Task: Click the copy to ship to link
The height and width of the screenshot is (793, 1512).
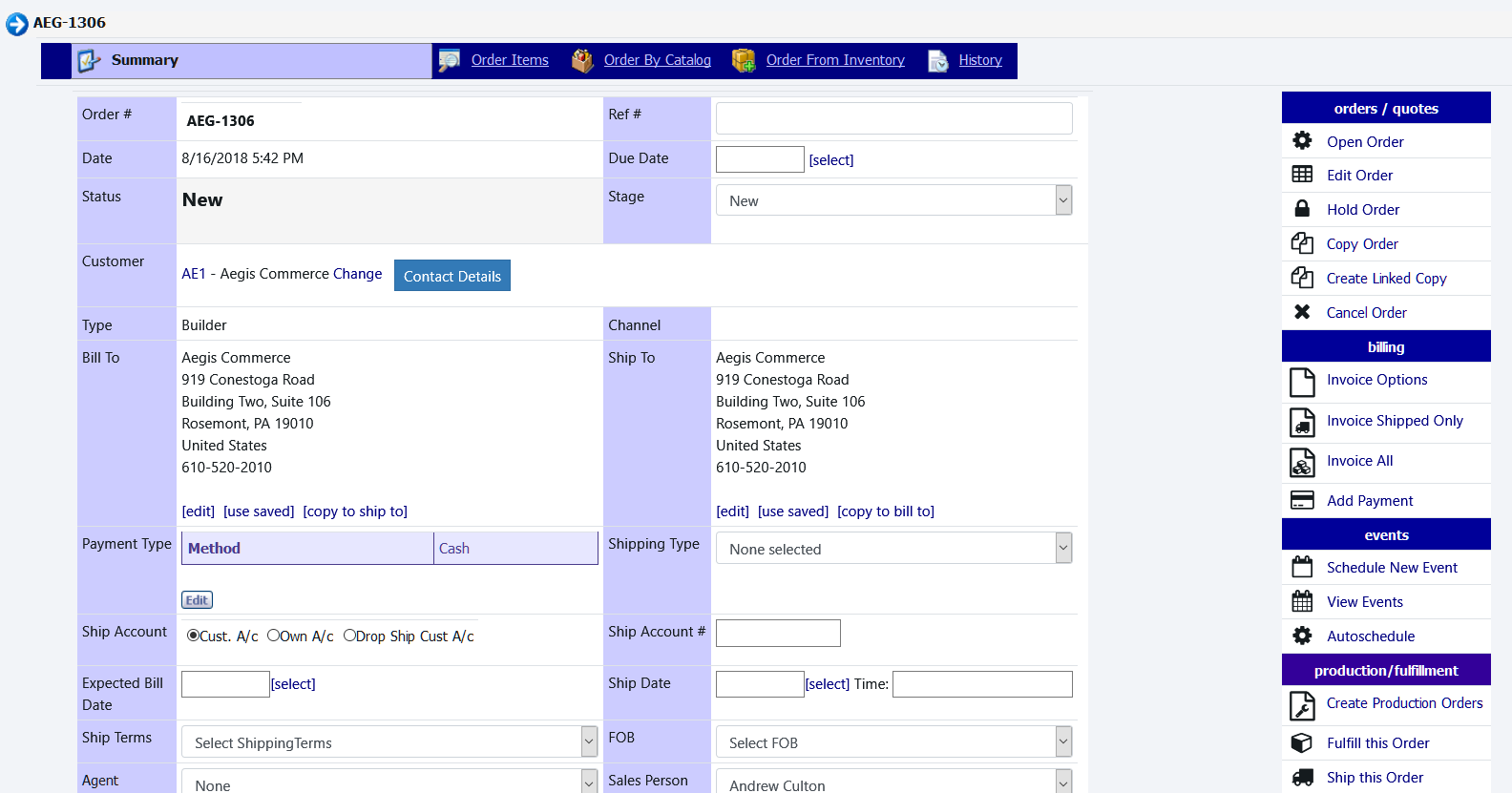Action: tap(355, 511)
